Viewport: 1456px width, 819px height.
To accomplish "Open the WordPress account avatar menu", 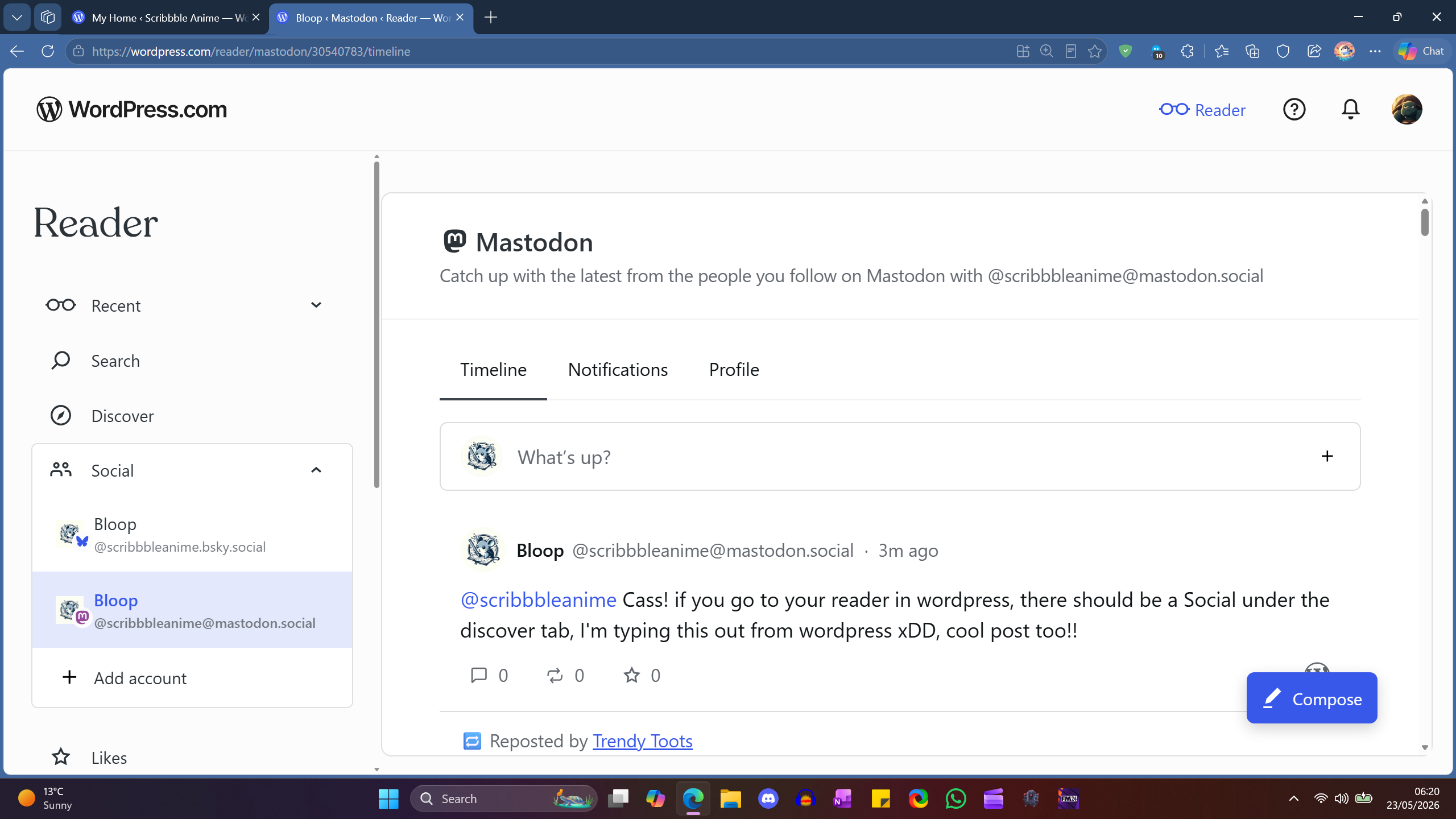I will click(1407, 109).
